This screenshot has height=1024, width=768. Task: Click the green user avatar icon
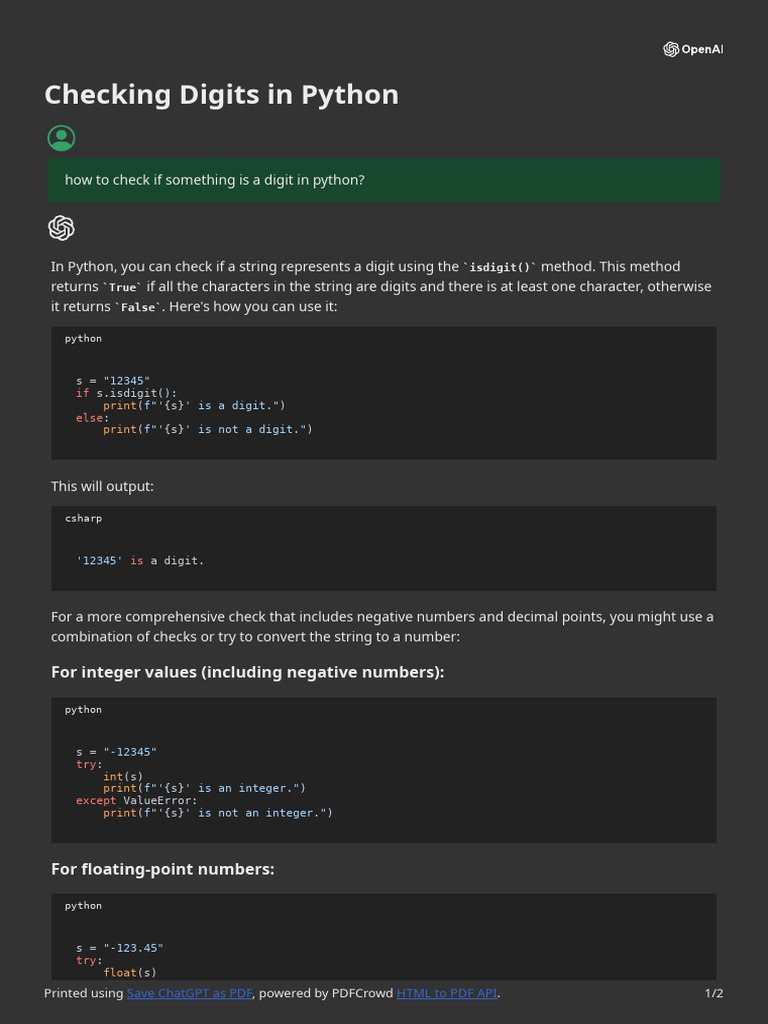coord(61,138)
